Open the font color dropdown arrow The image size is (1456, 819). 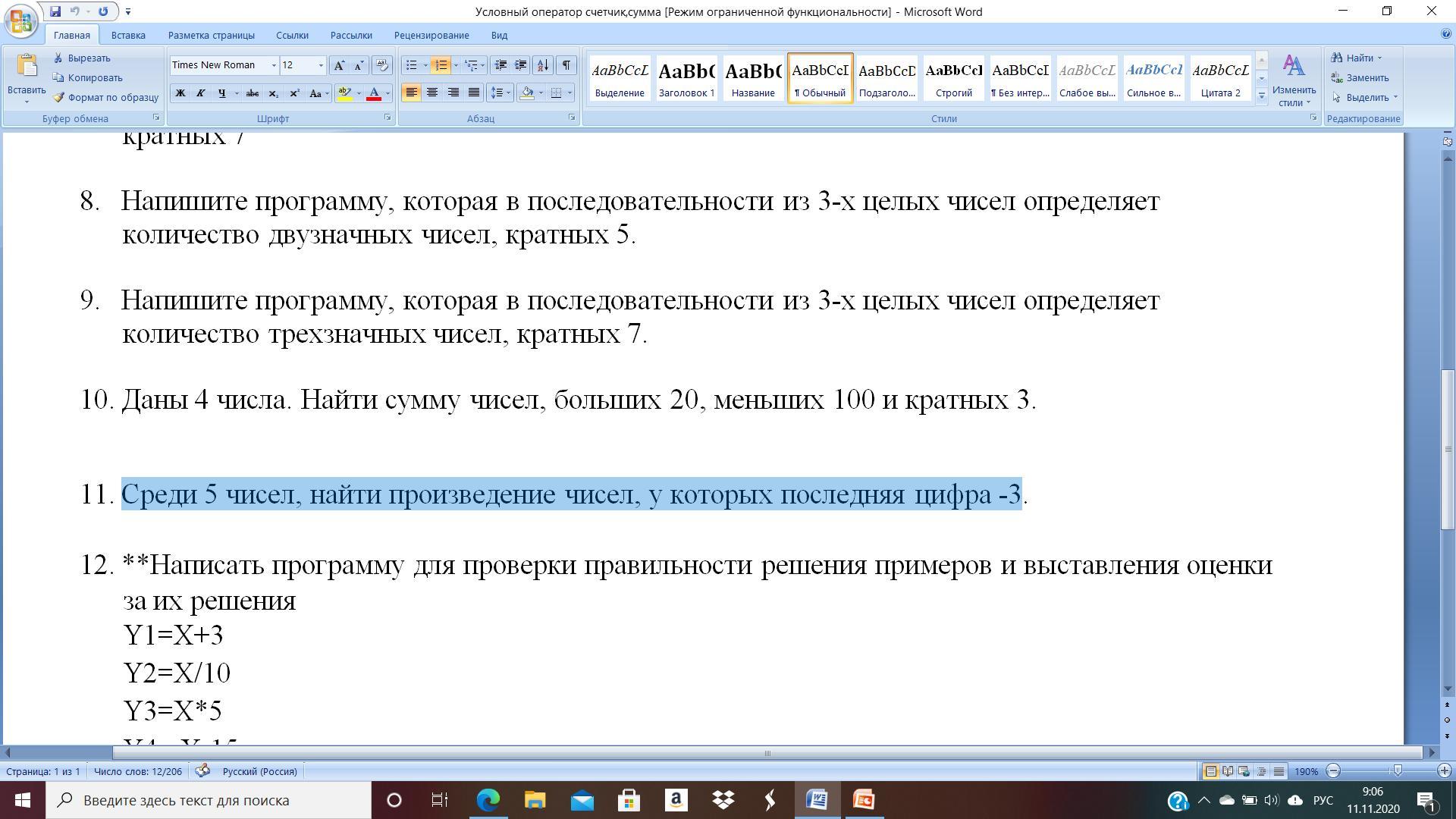coord(388,93)
